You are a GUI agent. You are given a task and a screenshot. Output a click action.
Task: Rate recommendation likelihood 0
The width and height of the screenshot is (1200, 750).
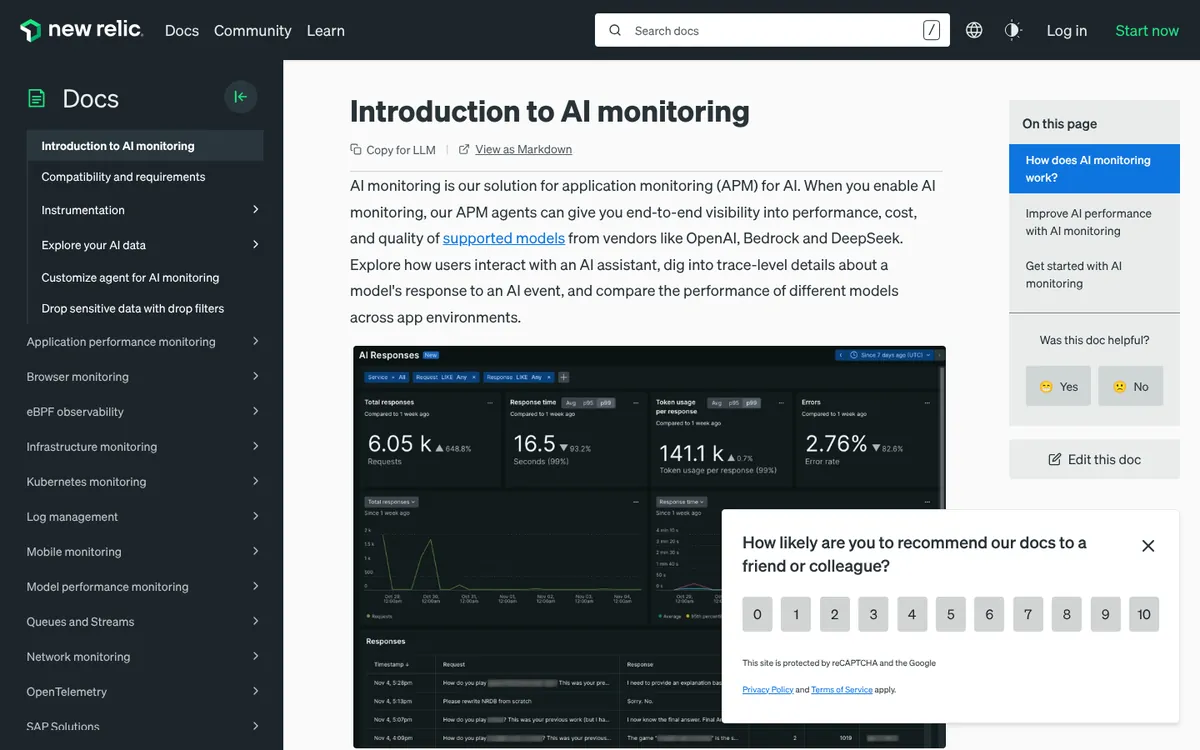pyautogui.click(x=757, y=614)
